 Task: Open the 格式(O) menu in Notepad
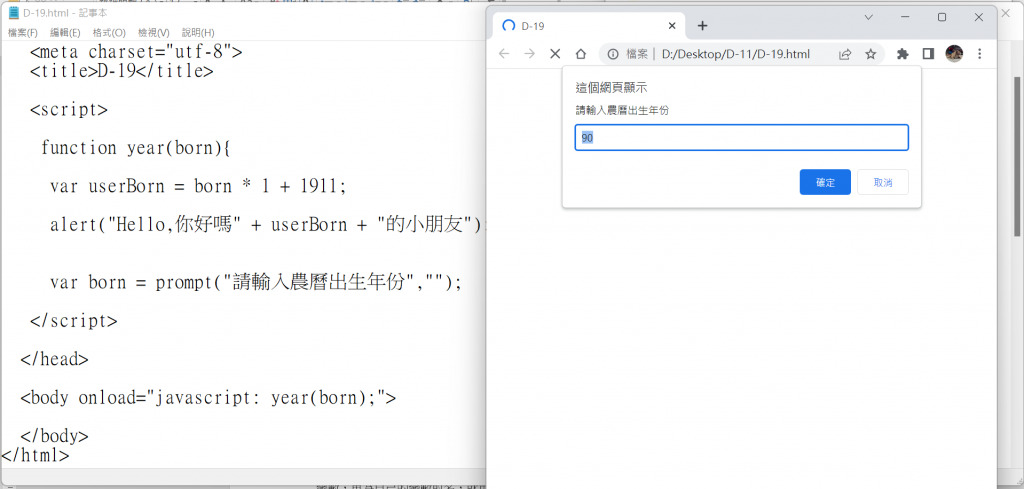109,33
